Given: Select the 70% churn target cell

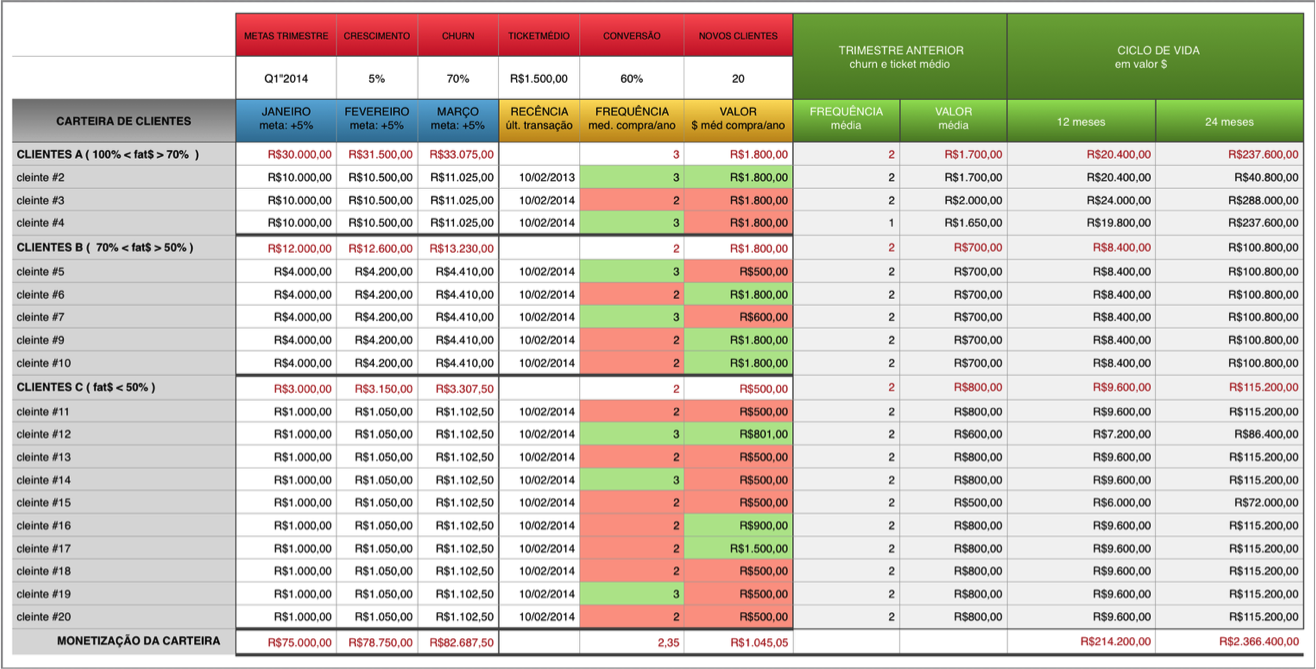Looking at the screenshot, I should (458, 78).
